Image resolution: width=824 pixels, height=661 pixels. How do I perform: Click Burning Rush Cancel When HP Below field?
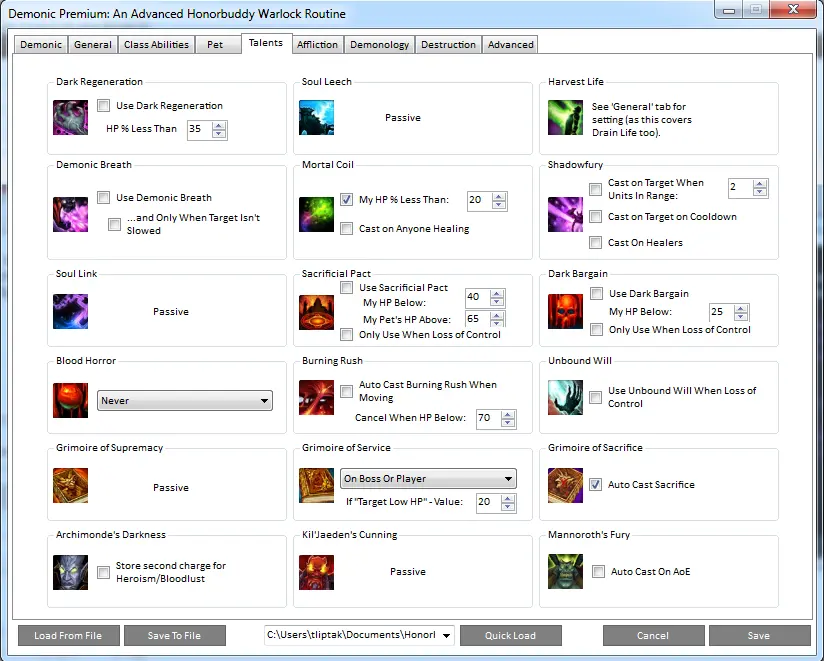coord(489,418)
